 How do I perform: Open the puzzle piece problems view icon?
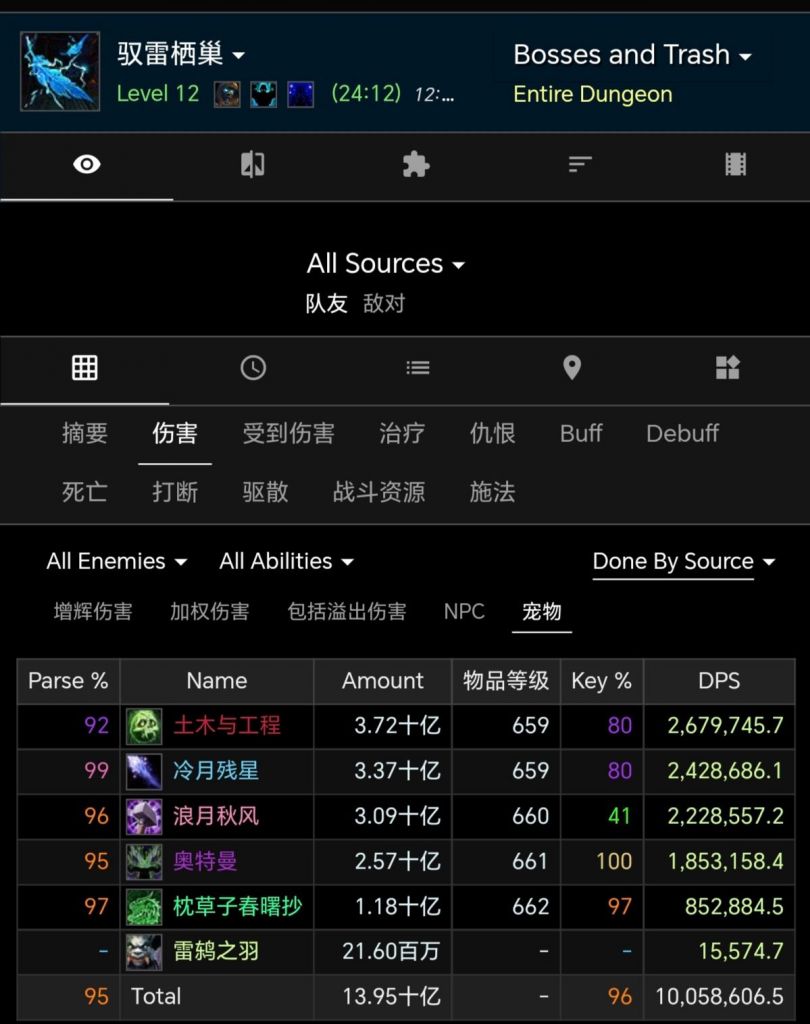[x=416, y=166]
